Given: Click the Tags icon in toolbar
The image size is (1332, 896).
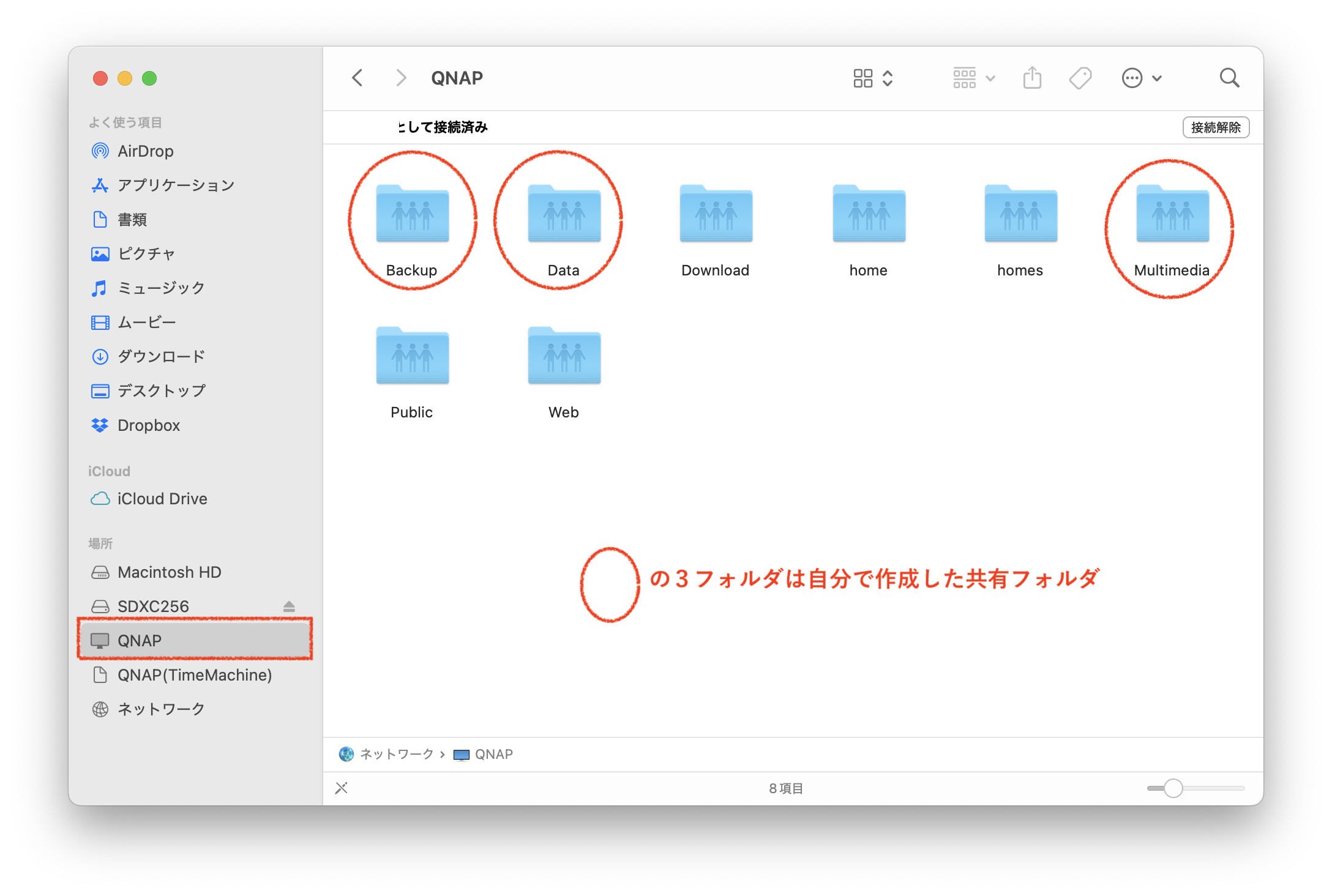Looking at the screenshot, I should 1080,78.
